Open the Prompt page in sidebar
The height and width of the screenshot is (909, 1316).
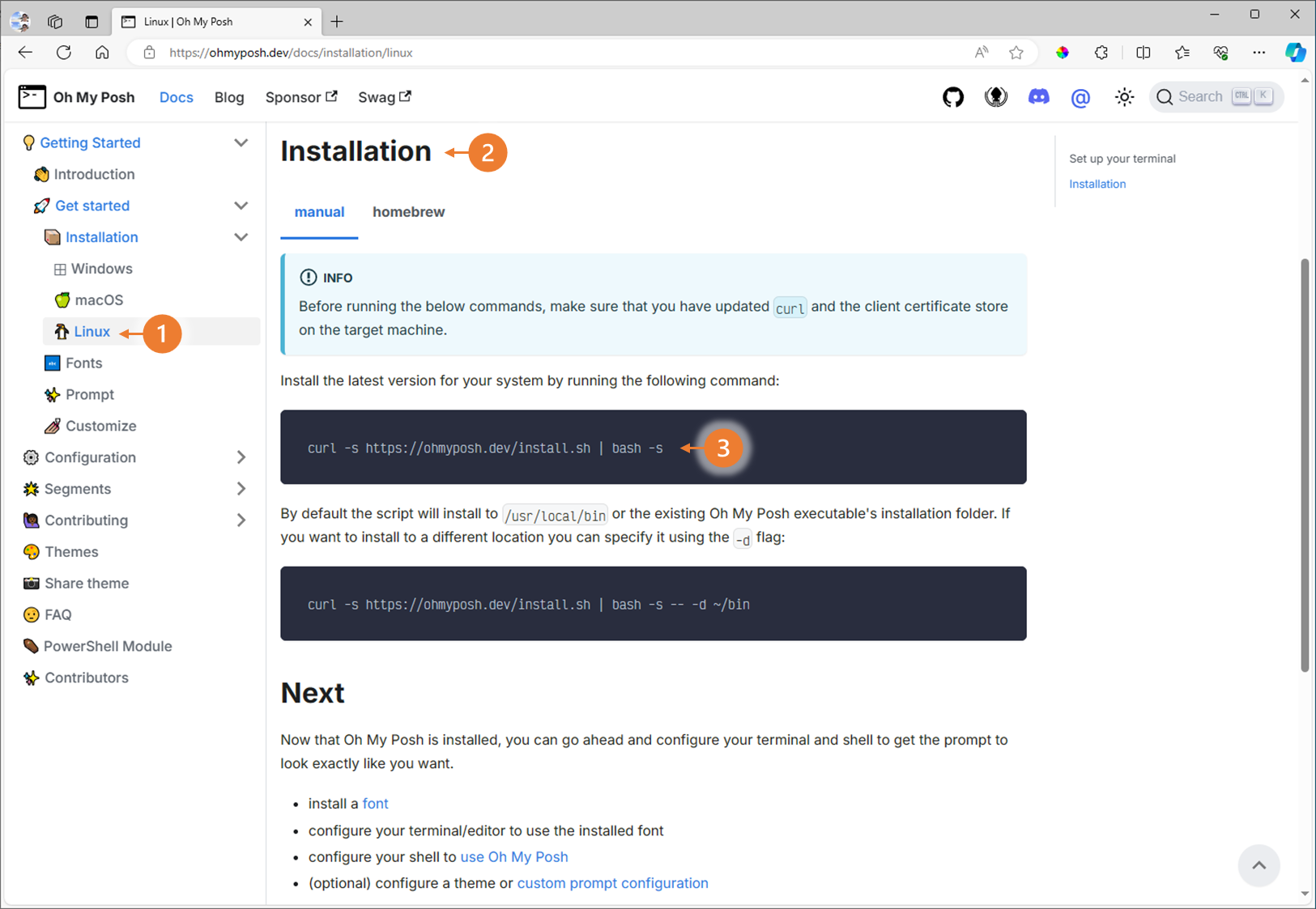click(89, 395)
